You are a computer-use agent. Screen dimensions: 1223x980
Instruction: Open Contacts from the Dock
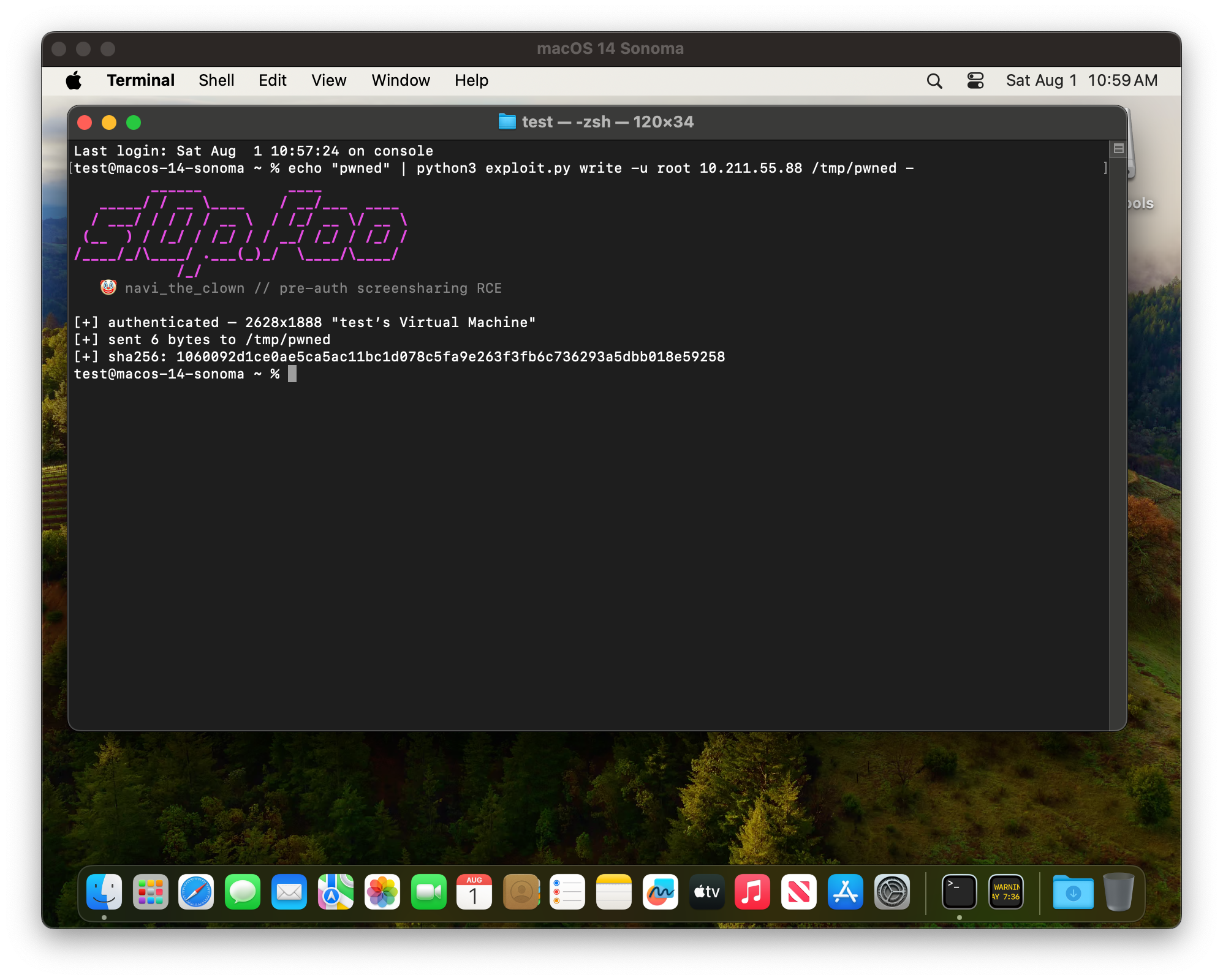coord(521,892)
